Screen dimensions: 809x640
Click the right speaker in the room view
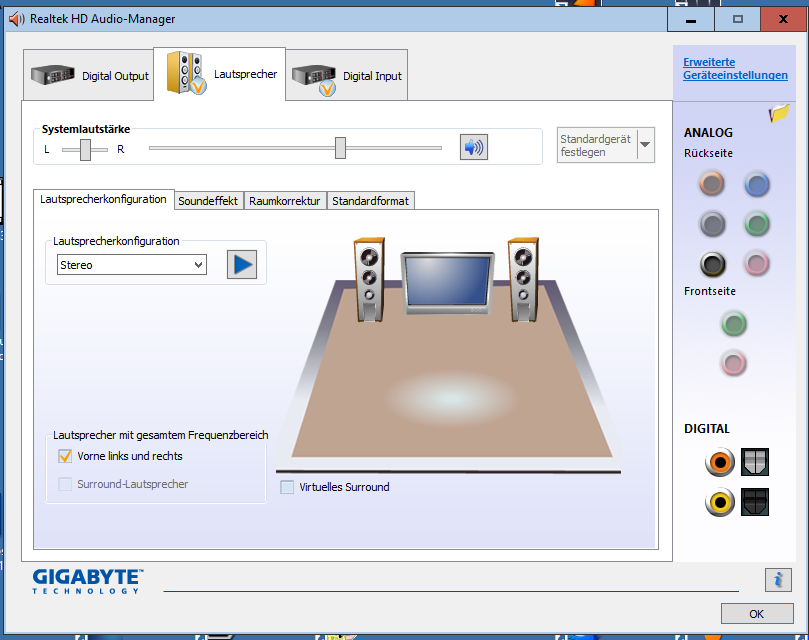[523, 280]
